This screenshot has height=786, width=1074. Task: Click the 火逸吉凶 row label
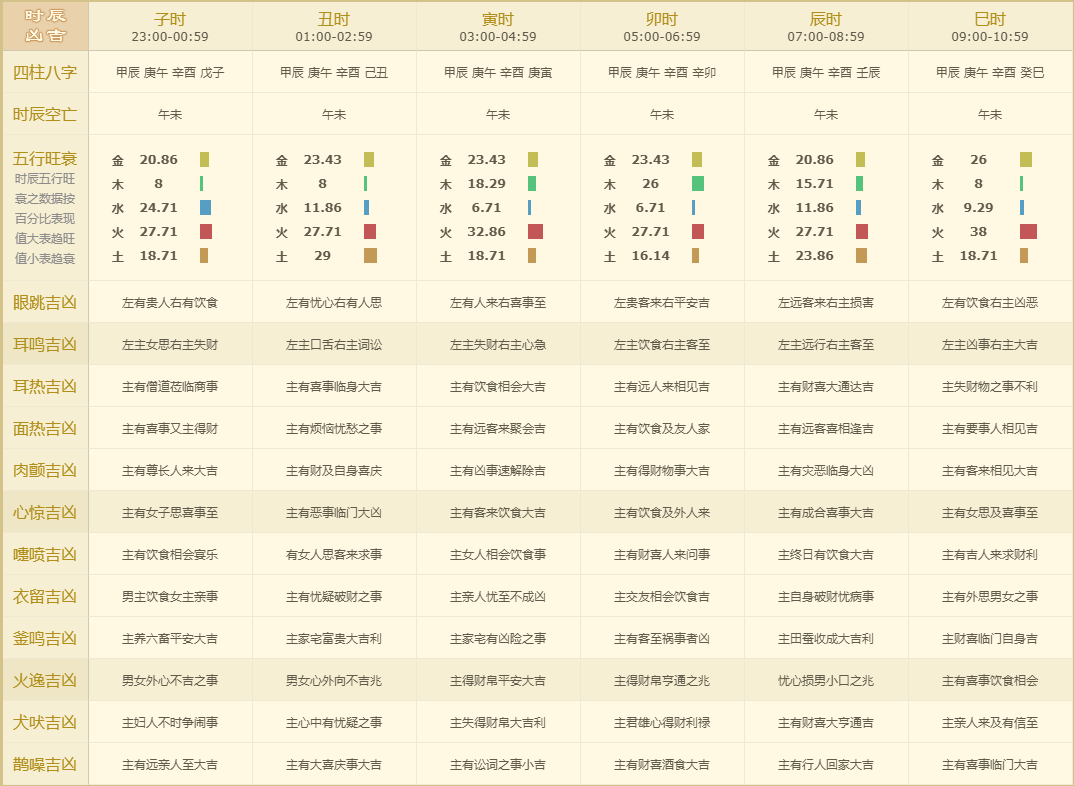pos(45,680)
